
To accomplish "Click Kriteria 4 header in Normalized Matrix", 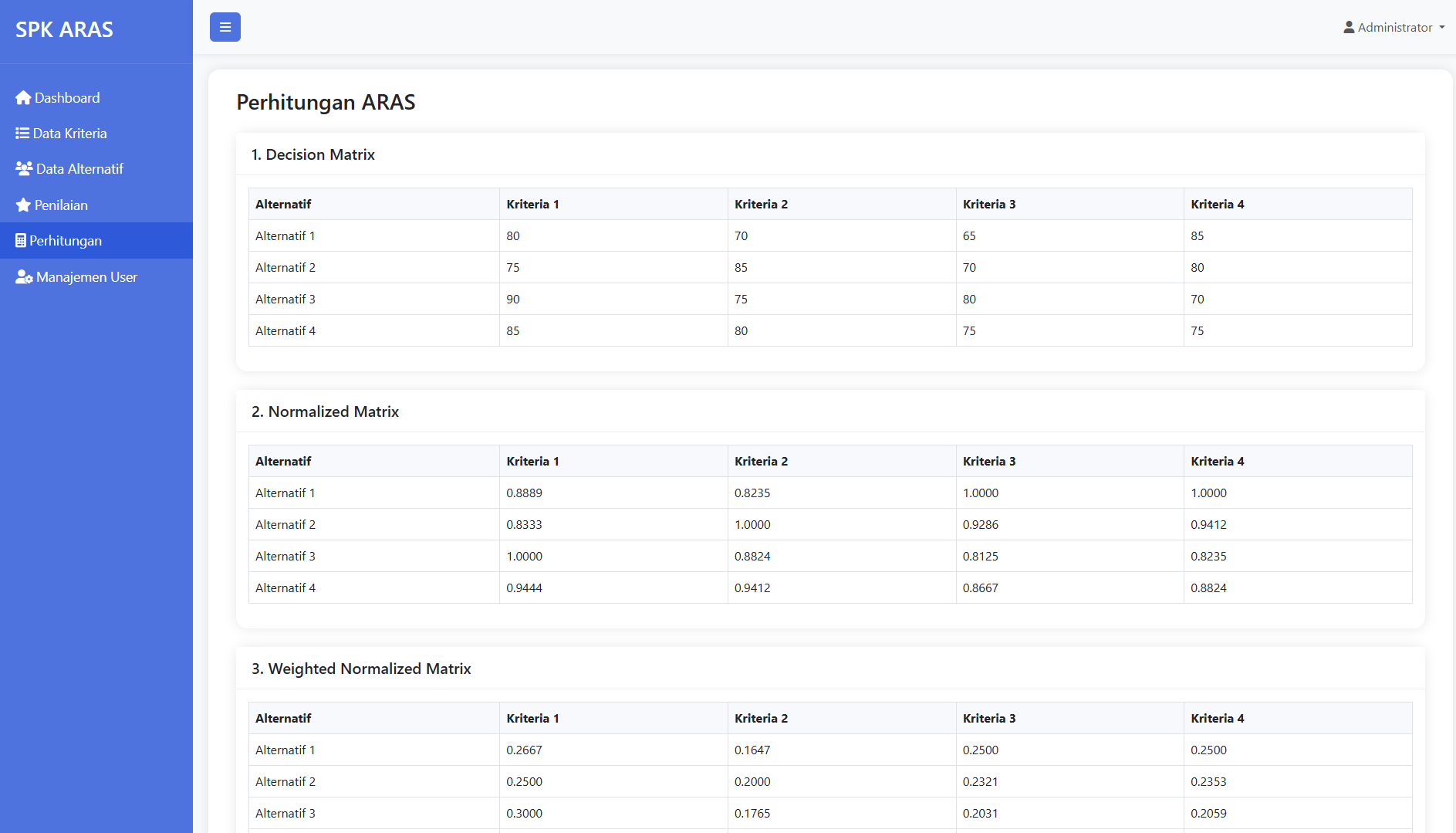I will (1298, 461).
